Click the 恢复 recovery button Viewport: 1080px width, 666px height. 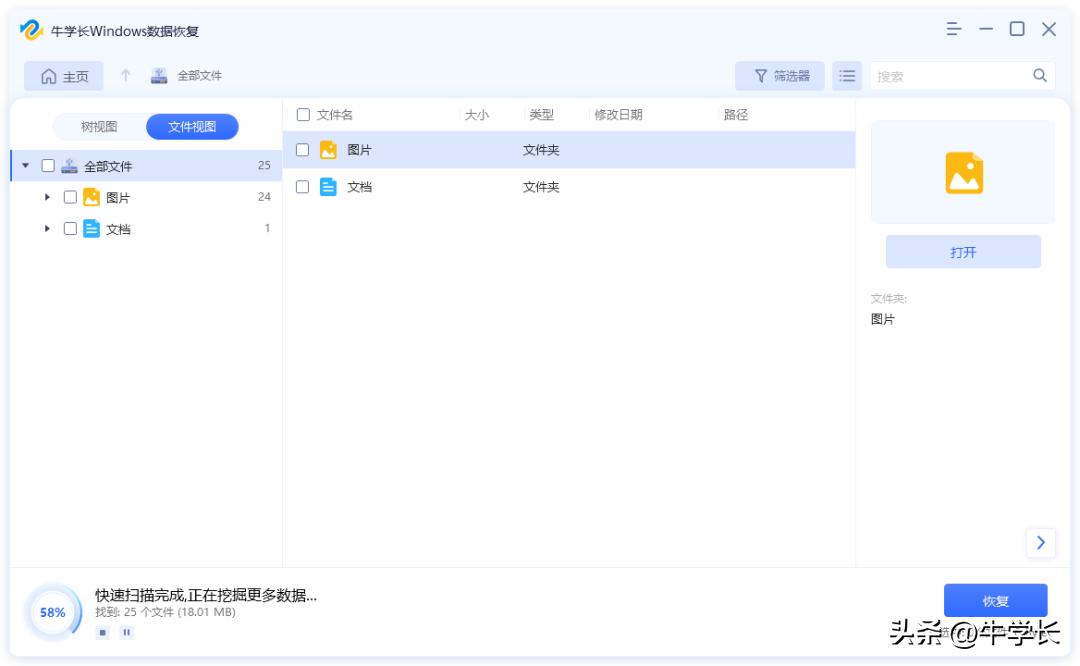pyautogui.click(x=995, y=600)
